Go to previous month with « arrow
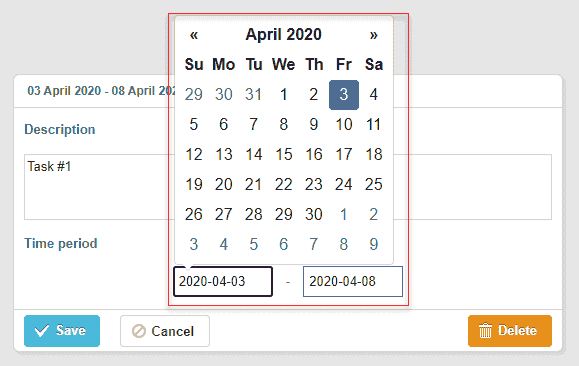The image size is (579, 366). coord(193,35)
